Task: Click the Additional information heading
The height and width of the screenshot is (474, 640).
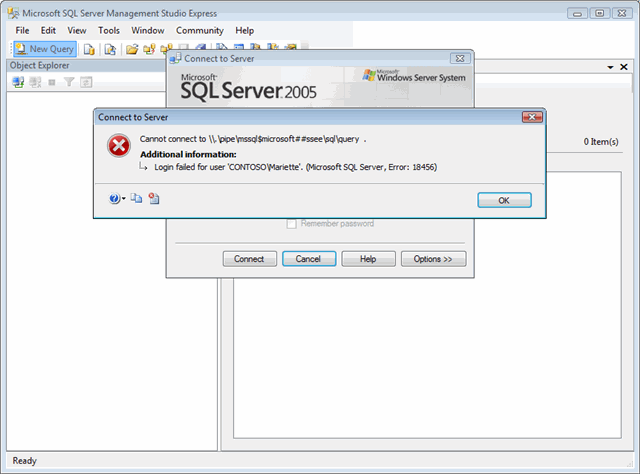Action: (x=188, y=154)
